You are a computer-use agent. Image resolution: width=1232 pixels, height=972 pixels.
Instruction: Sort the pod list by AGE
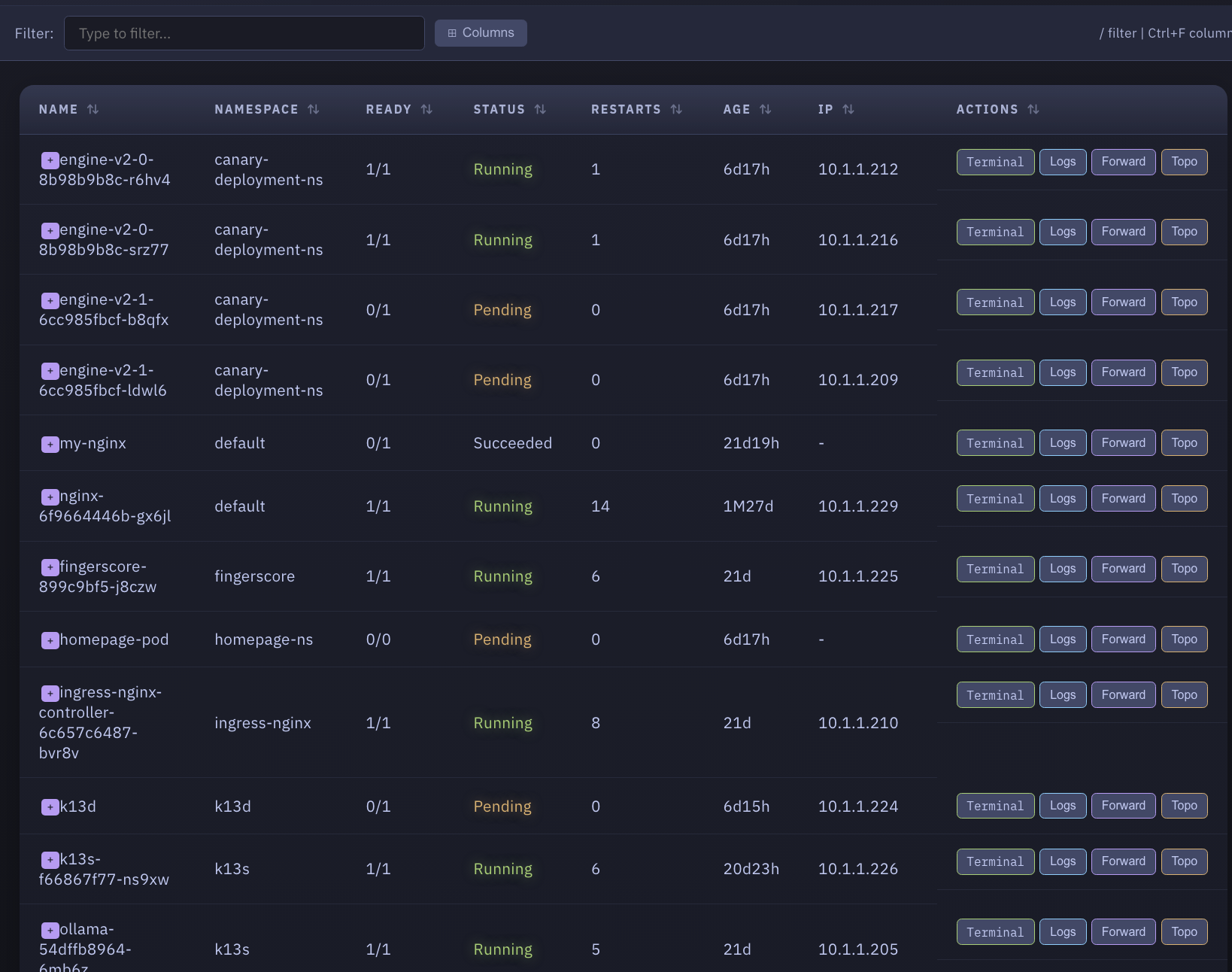point(765,110)
